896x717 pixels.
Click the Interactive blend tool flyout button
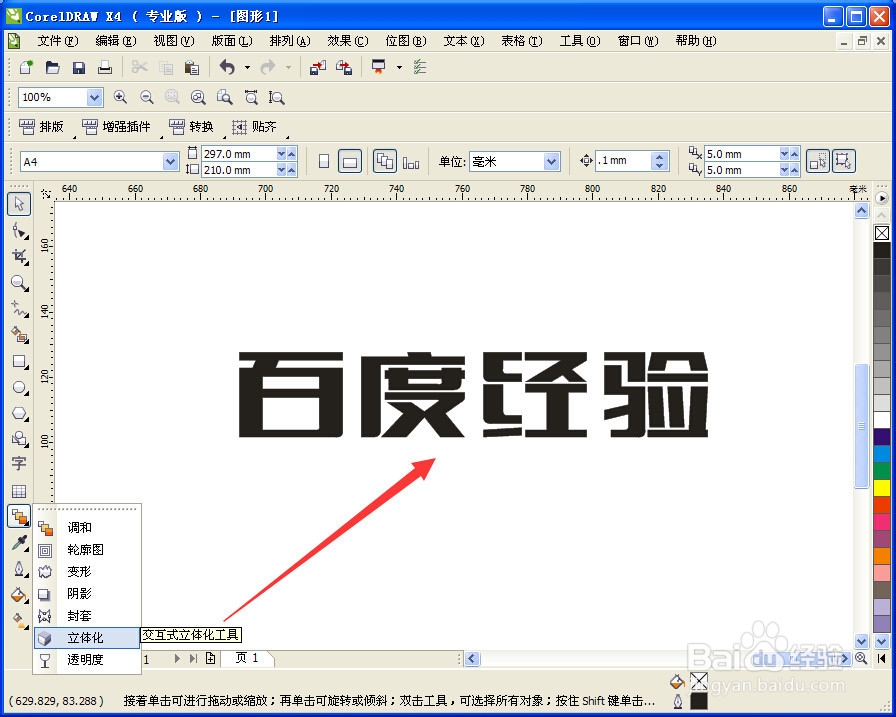click(19, 517)
